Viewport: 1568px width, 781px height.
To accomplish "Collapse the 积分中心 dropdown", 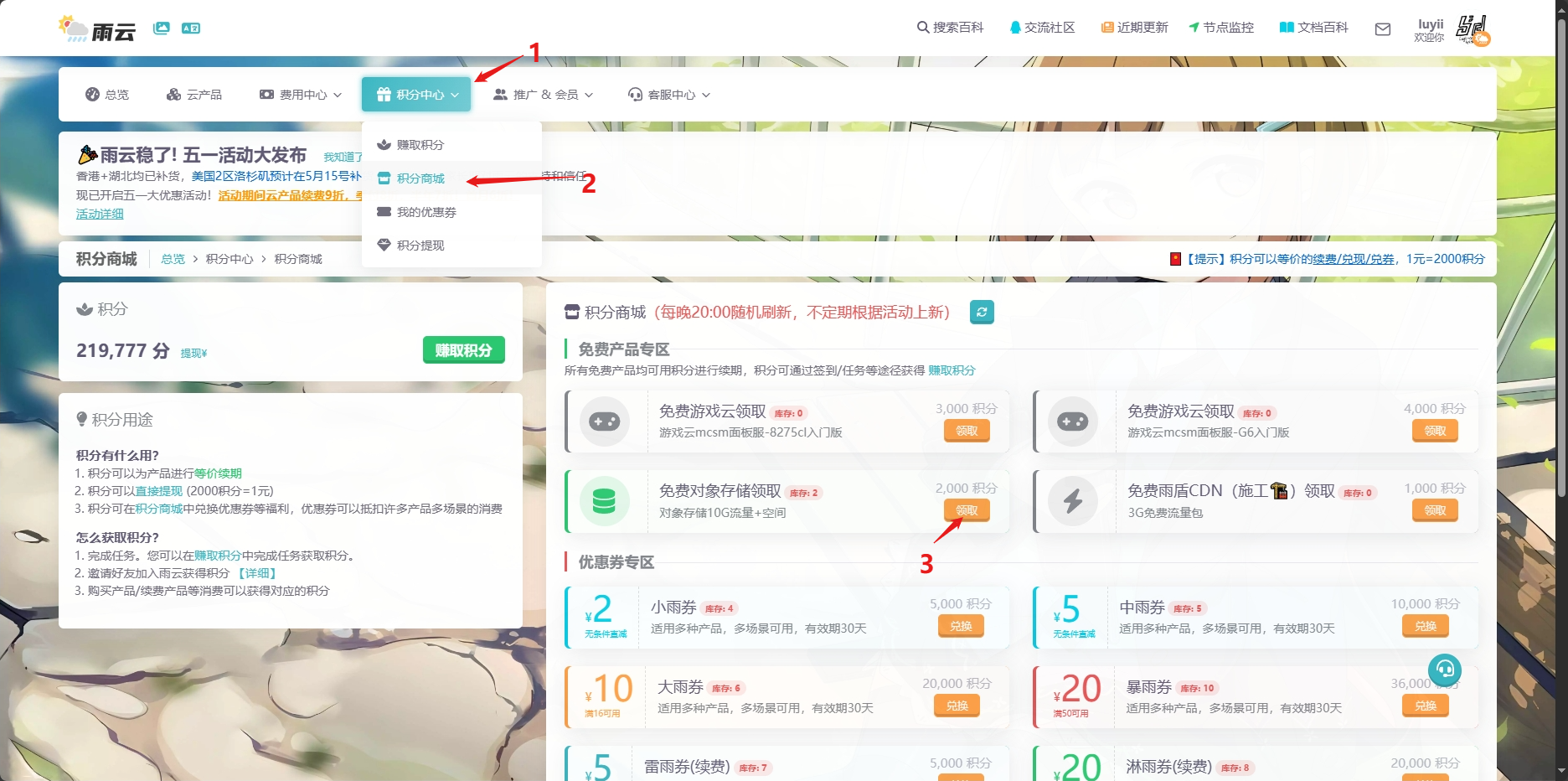I will (416, 95).
